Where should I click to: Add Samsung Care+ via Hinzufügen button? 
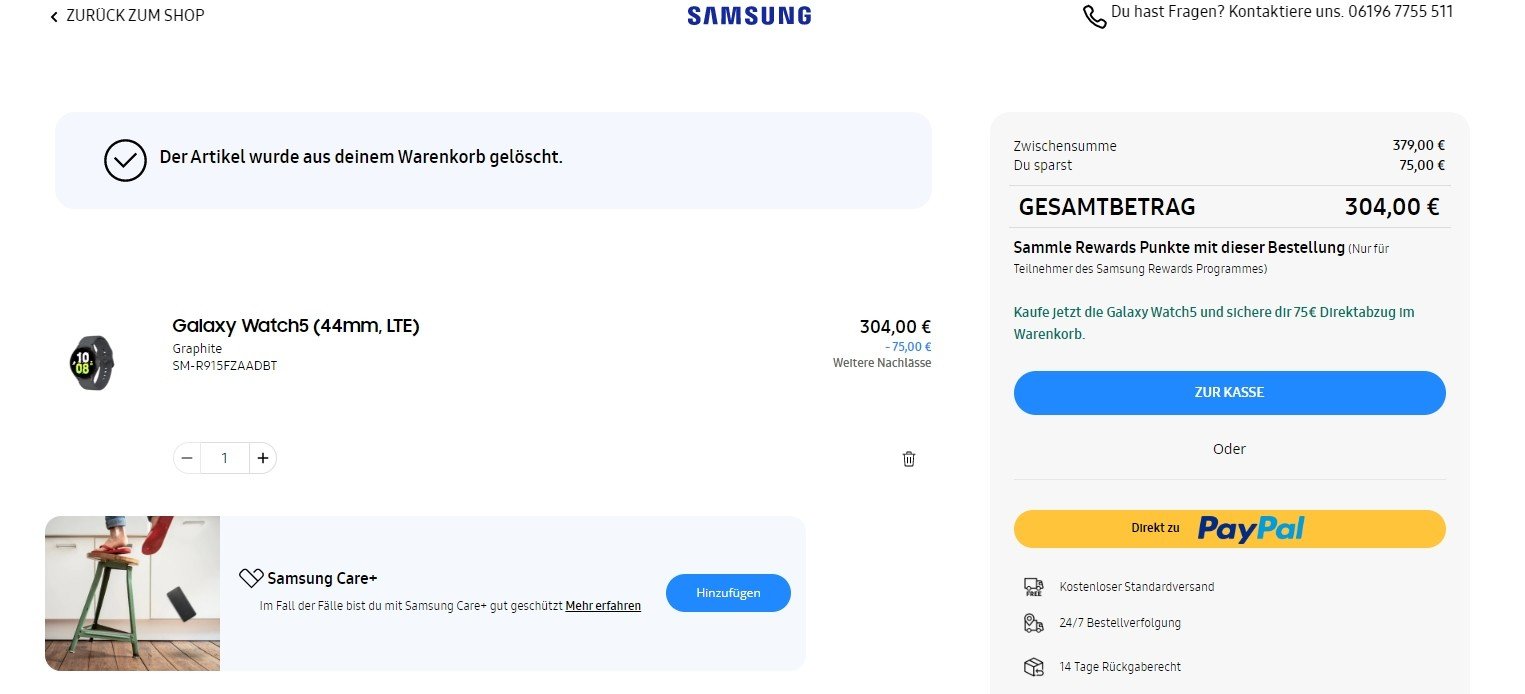coord(728,593)
